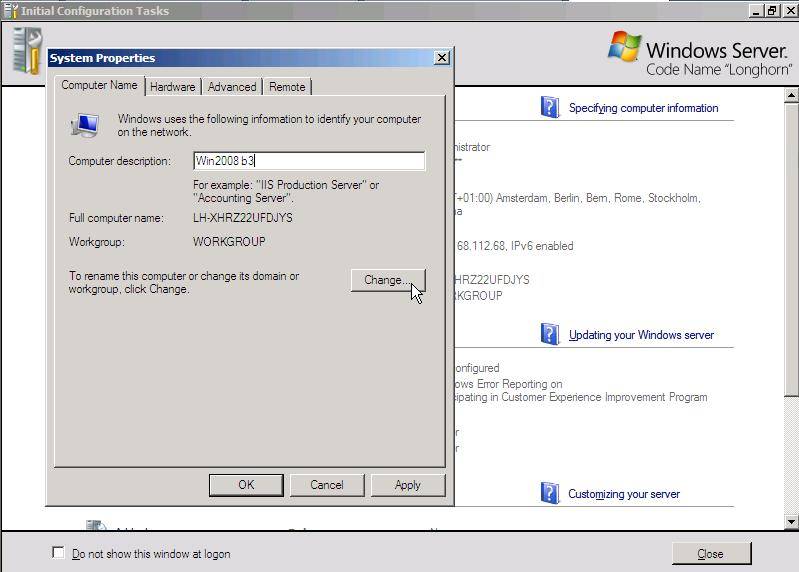Click the computer icon in System Properties

pyautogui.click(x=85, y=125)
